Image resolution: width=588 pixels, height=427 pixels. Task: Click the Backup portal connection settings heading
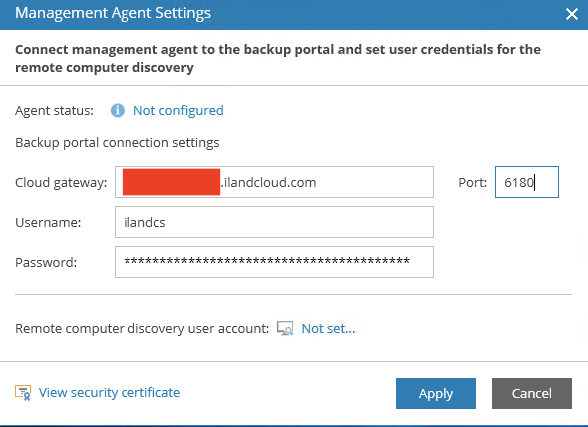(117, 142)
